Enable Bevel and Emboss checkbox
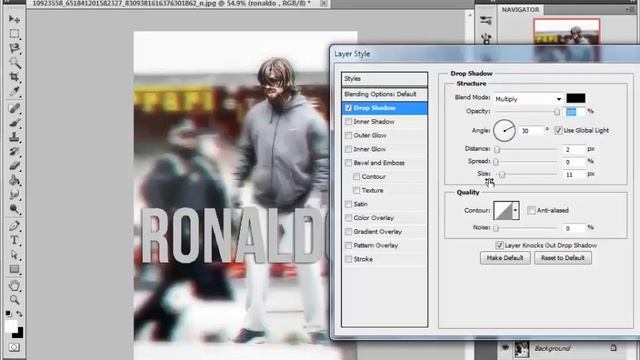Image resolution: width=640 pixels, height=360 pixels. coord(348,163)
